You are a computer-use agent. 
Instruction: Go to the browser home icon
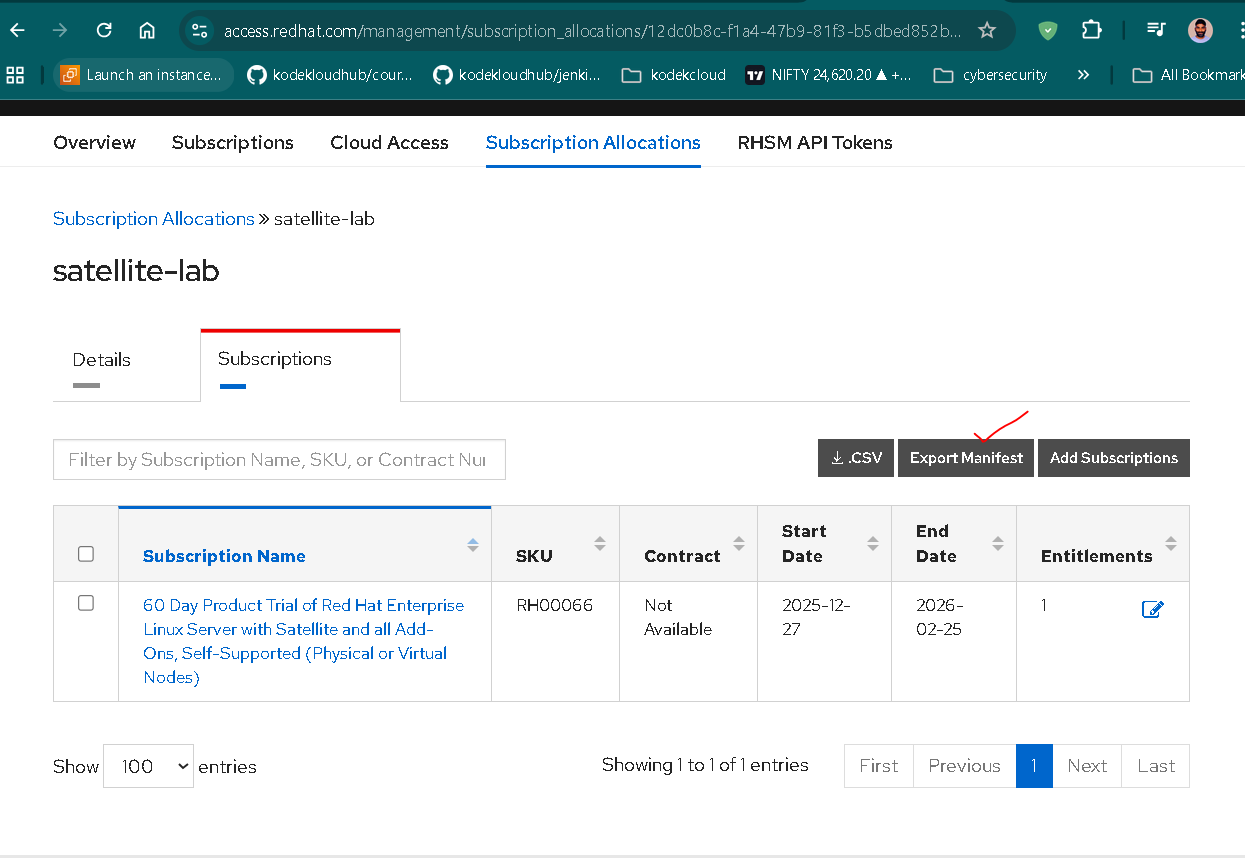147,30
